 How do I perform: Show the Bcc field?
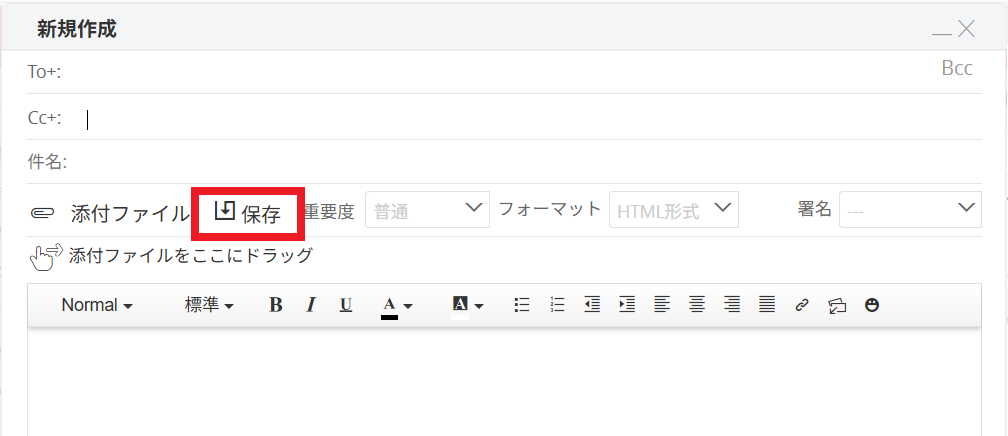(957, 68)
